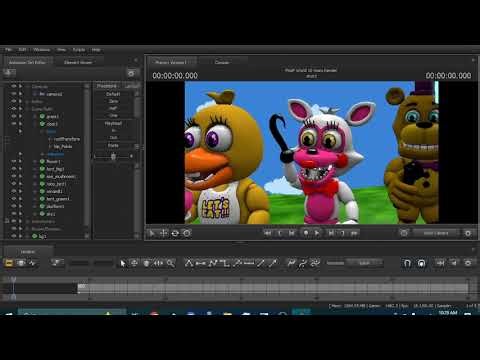Image resolution: width=480 pixels, height=360 pixels.
Task: Choose the viewport translate move tool
Action: coord(164,233)
